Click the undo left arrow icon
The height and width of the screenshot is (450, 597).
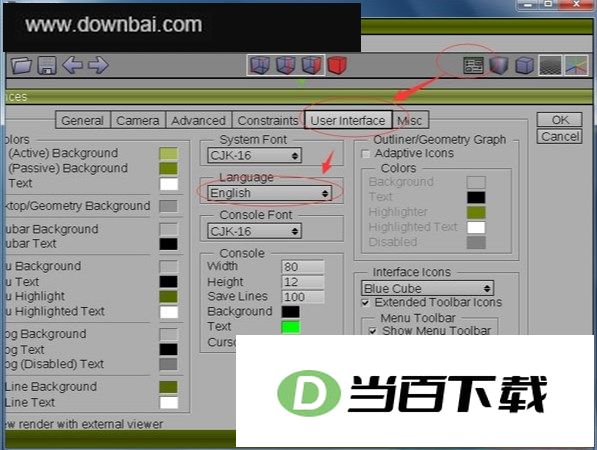(72, 65)
